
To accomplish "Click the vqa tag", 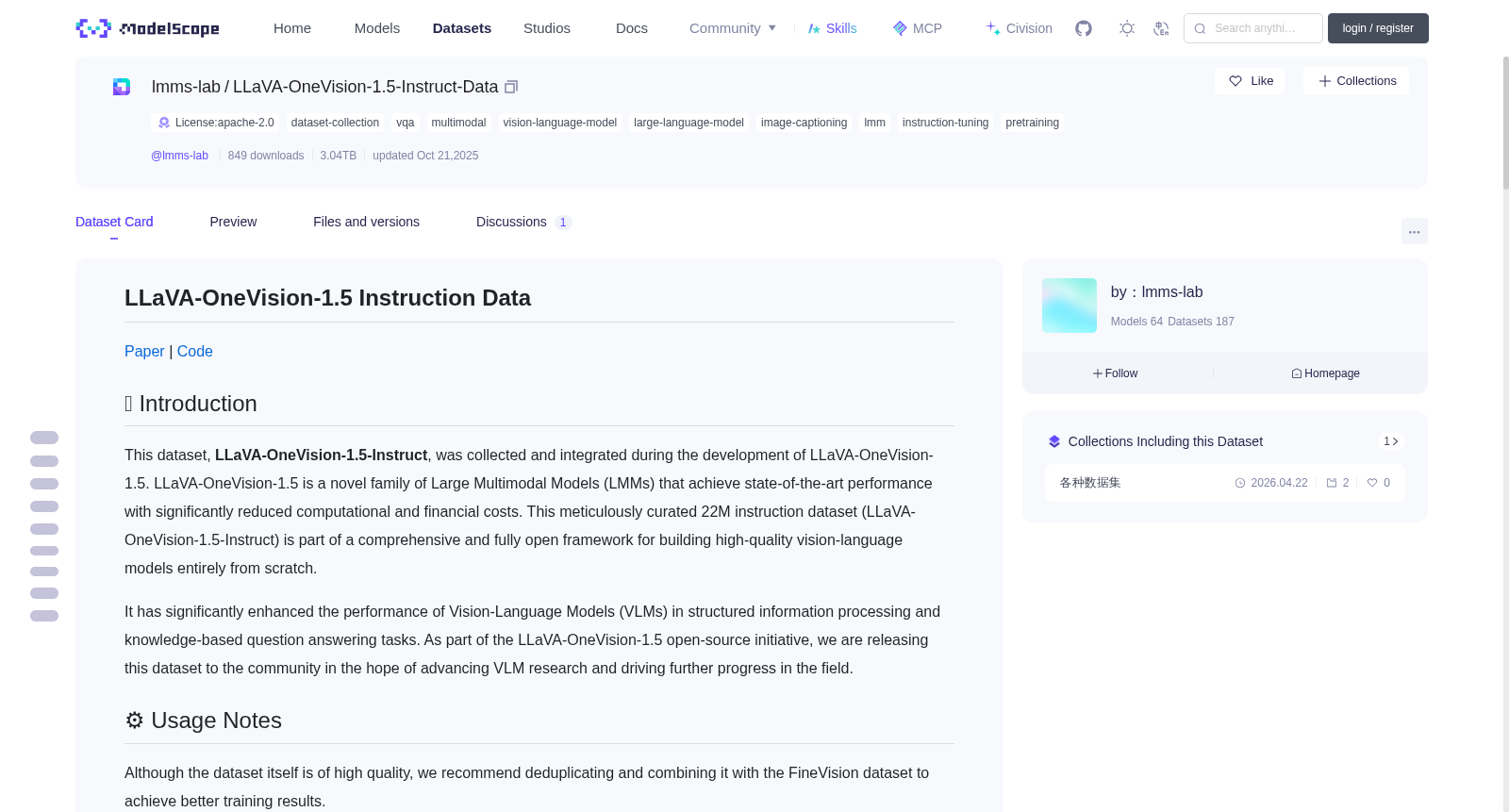I will (x=406, y=123).
